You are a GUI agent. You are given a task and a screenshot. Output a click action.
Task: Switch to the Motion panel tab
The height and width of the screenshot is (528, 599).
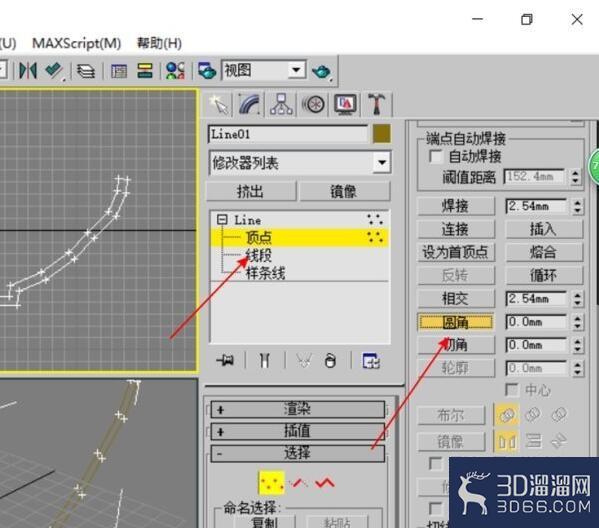pos(313,104)
